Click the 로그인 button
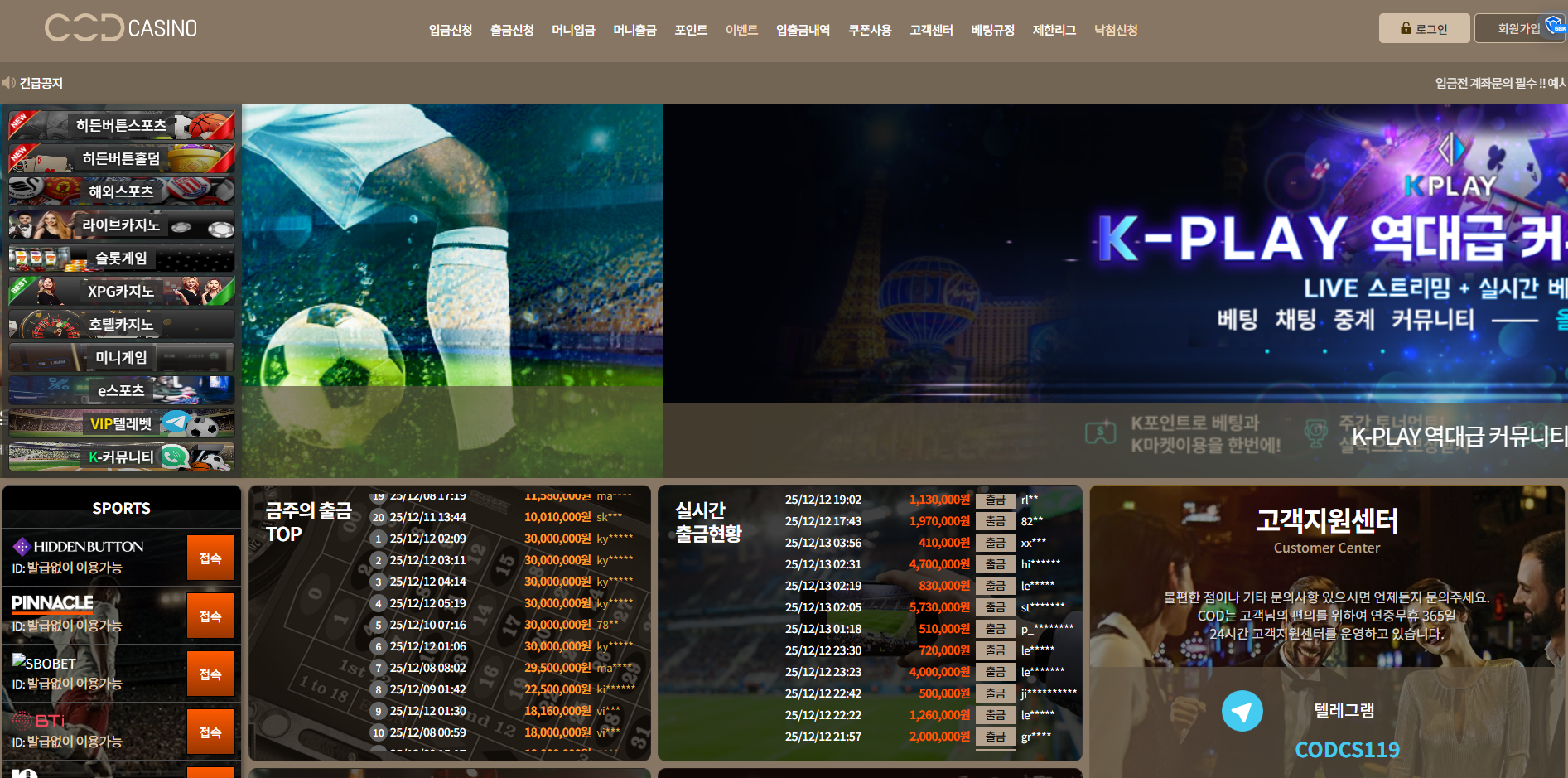 pos(1424,29)
